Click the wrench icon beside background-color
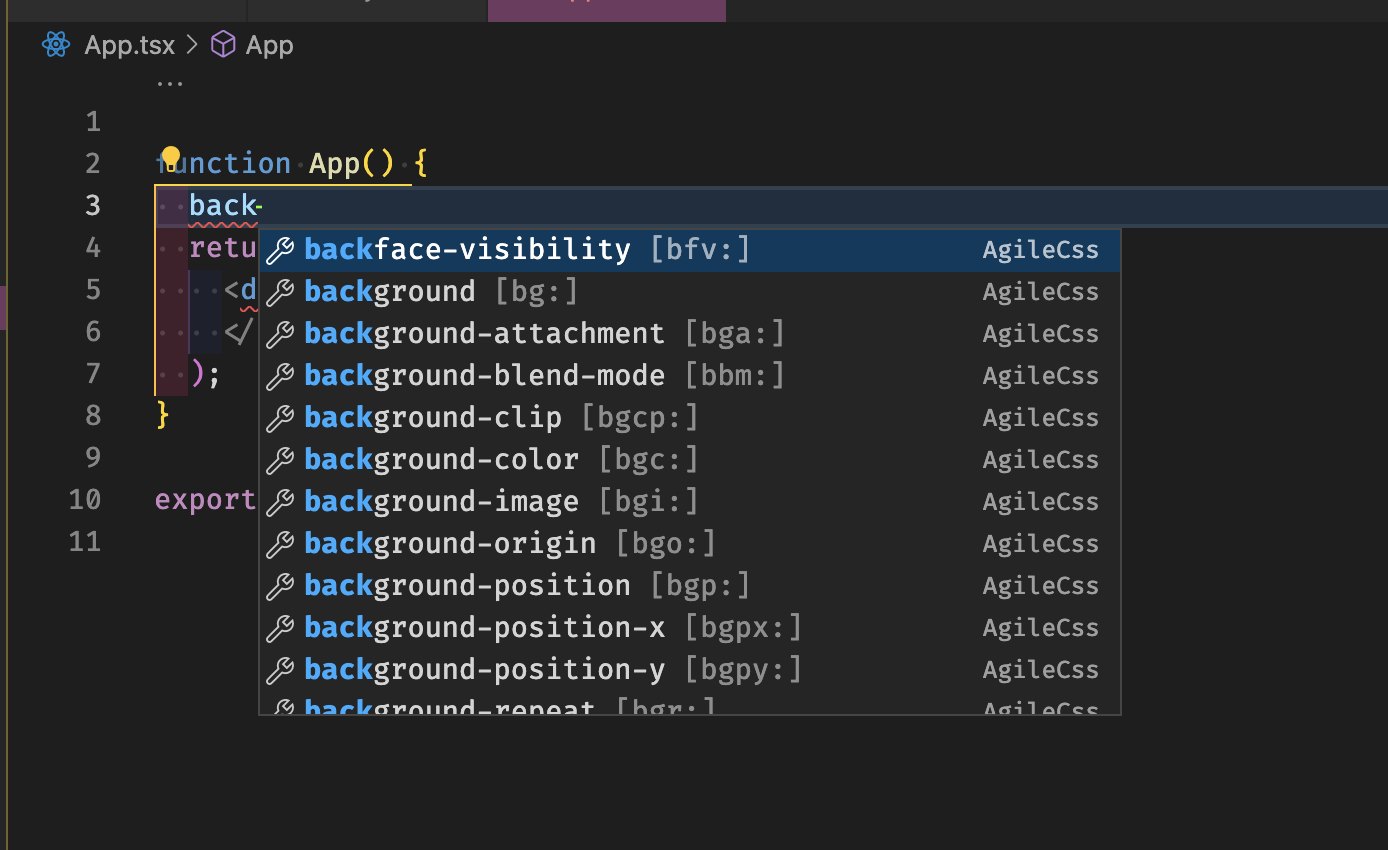 point(280,459)
